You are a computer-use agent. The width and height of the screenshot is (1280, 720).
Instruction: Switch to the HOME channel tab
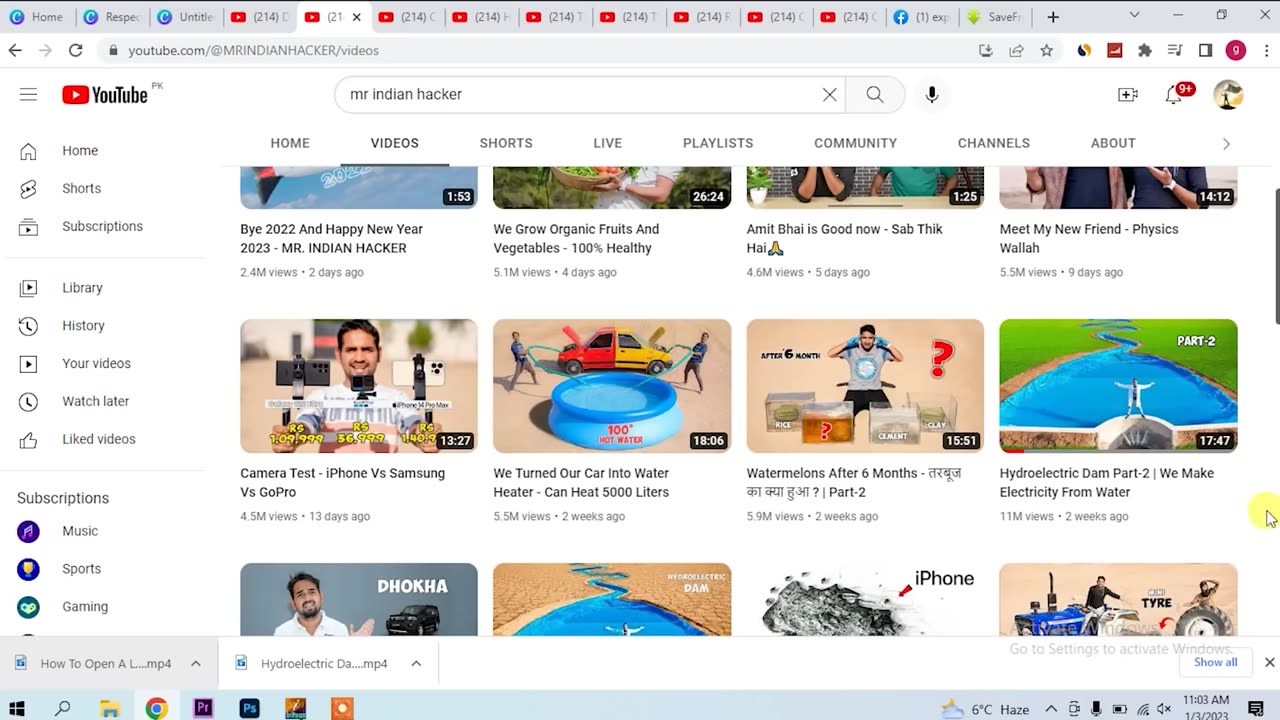[x=290, y=143]
